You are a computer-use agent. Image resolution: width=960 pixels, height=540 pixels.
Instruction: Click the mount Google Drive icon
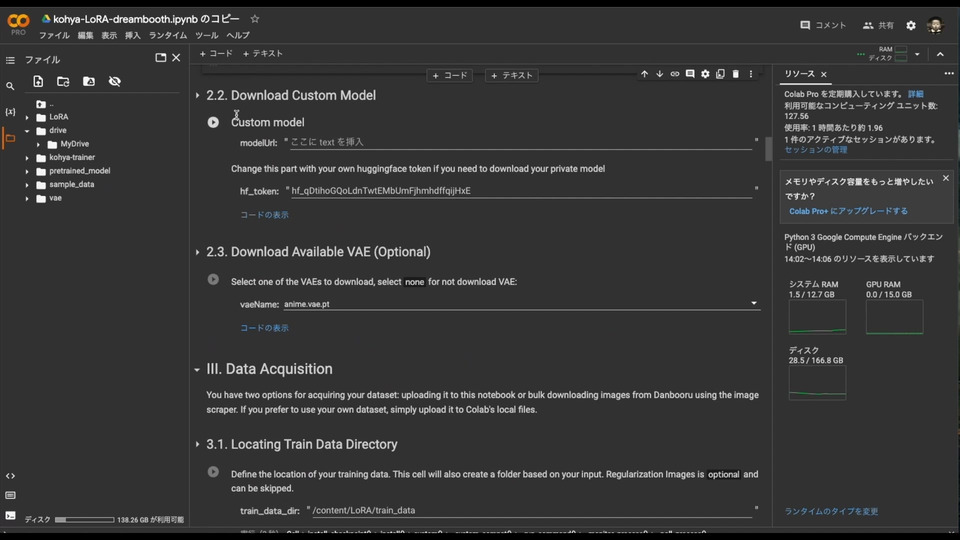(x=89, y=81)
